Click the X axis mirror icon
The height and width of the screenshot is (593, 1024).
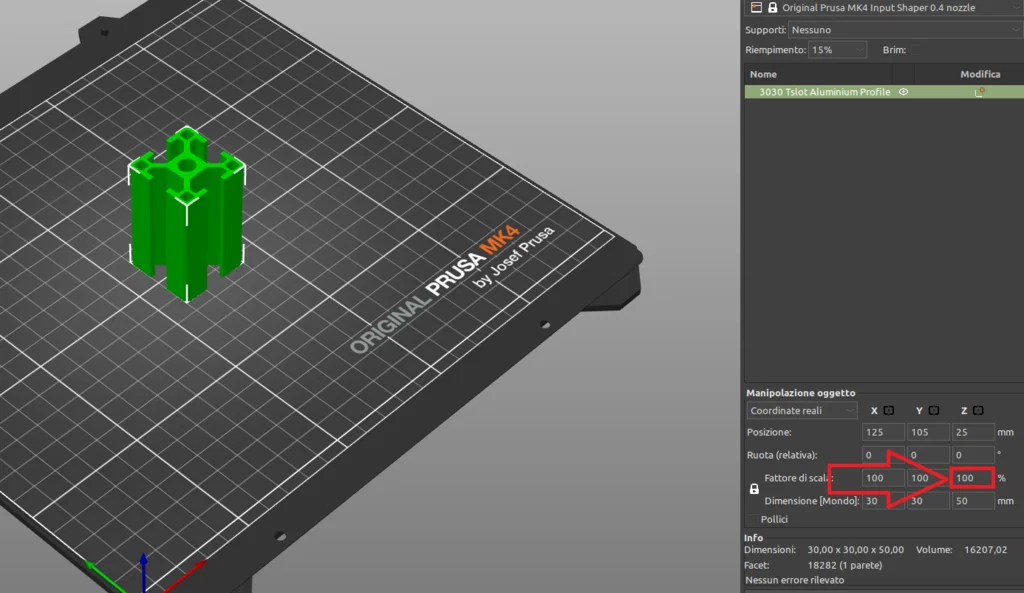(888, 410)
